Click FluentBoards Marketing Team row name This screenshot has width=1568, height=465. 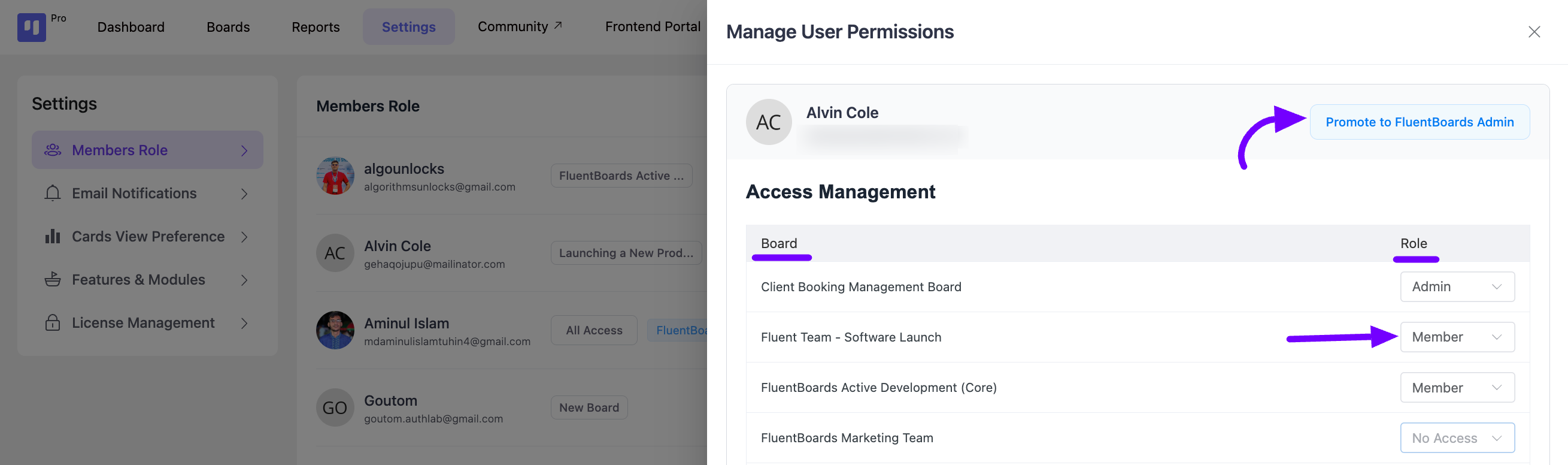point(847,438)
